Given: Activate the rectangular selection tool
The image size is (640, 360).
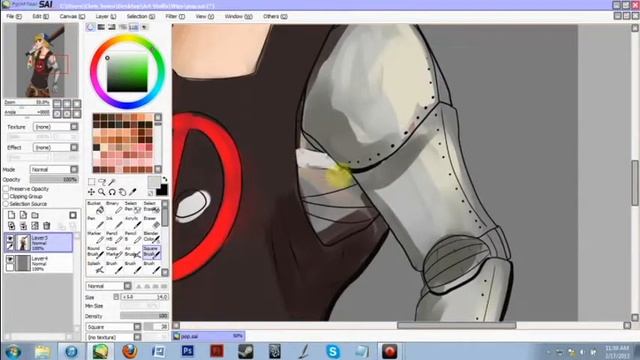Looking at the screenshot, I should click(x=91, y=182).
